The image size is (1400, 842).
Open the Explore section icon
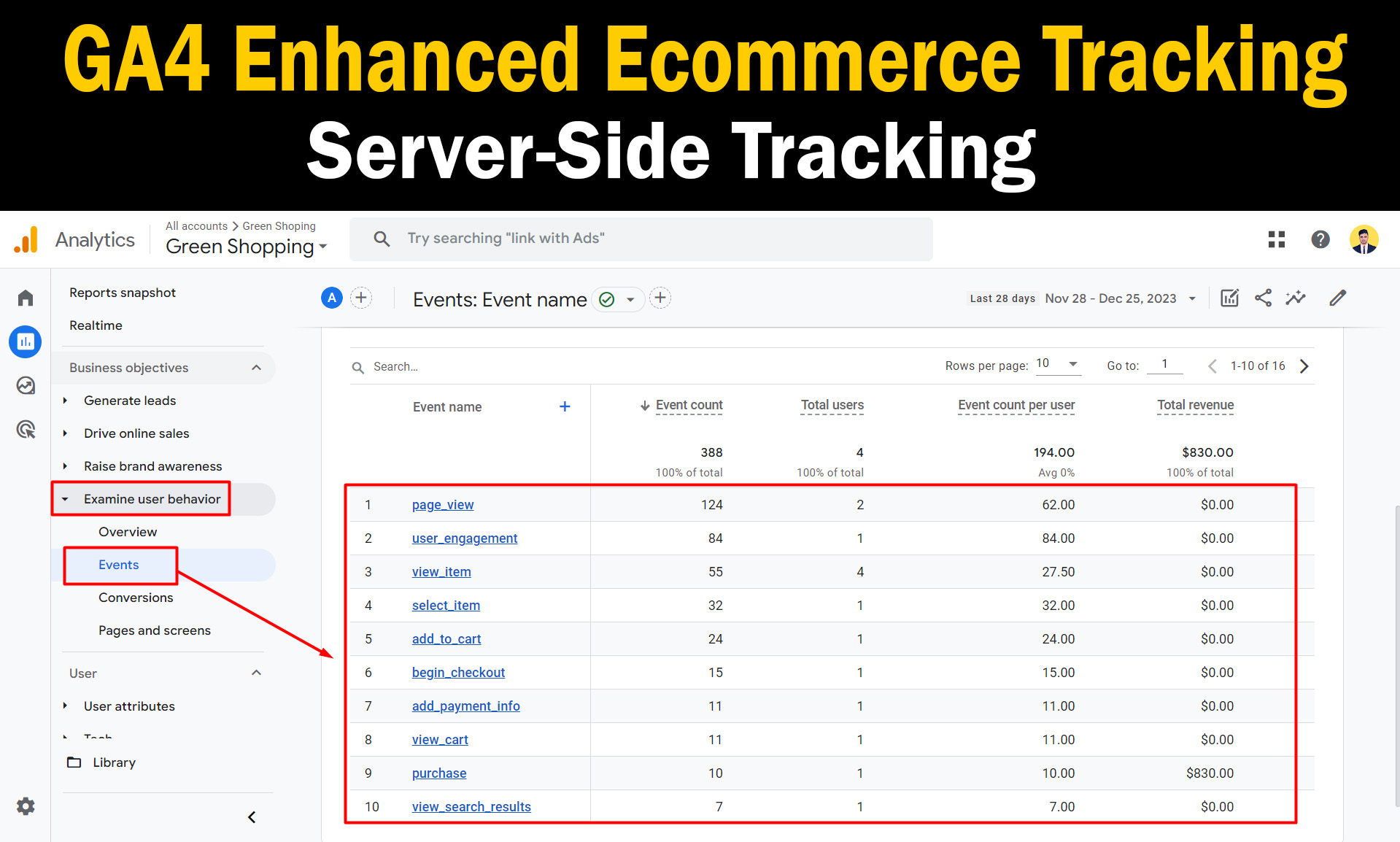(x=25, y=385)
